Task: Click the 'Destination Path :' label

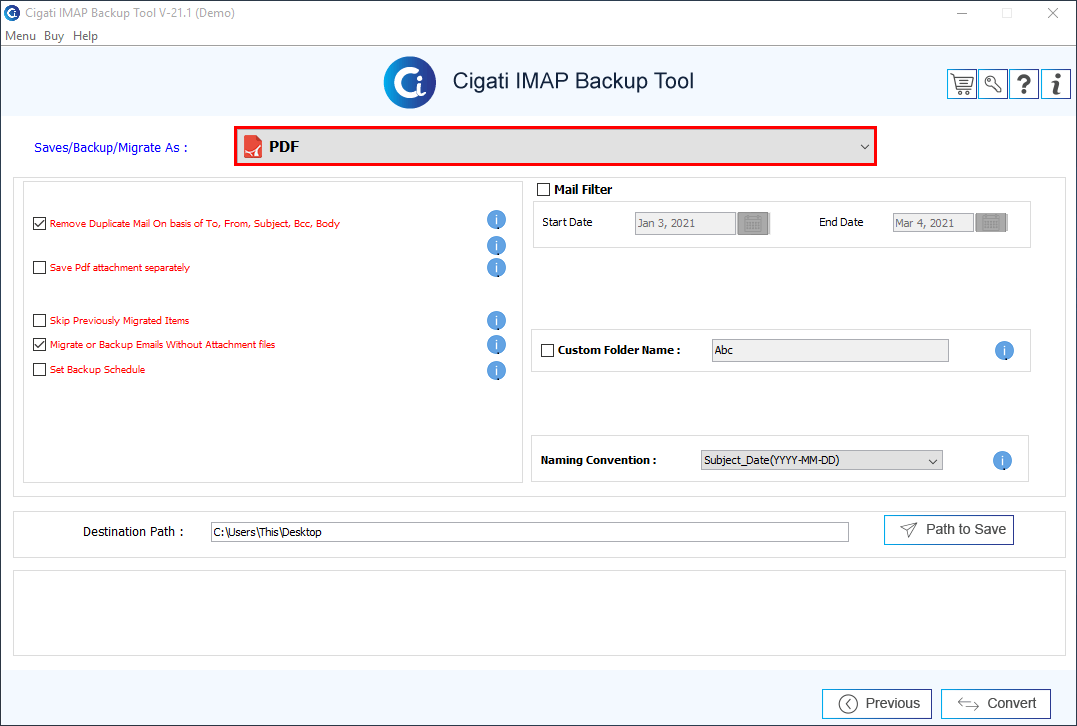Action: (133, 532)
